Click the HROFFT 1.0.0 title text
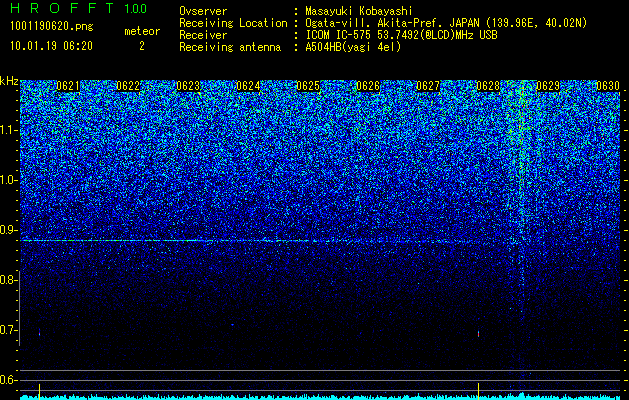The image size is (629, 400). click(x=79, y=8)
